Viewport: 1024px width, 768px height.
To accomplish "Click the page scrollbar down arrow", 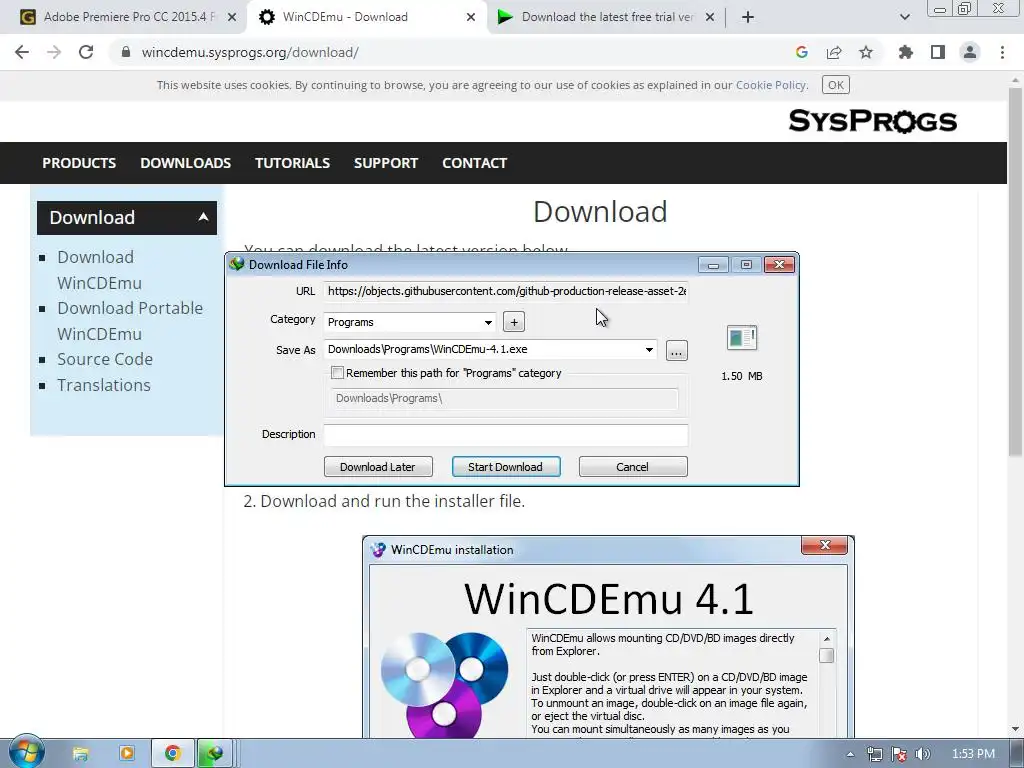I will tap(1016, 729).
